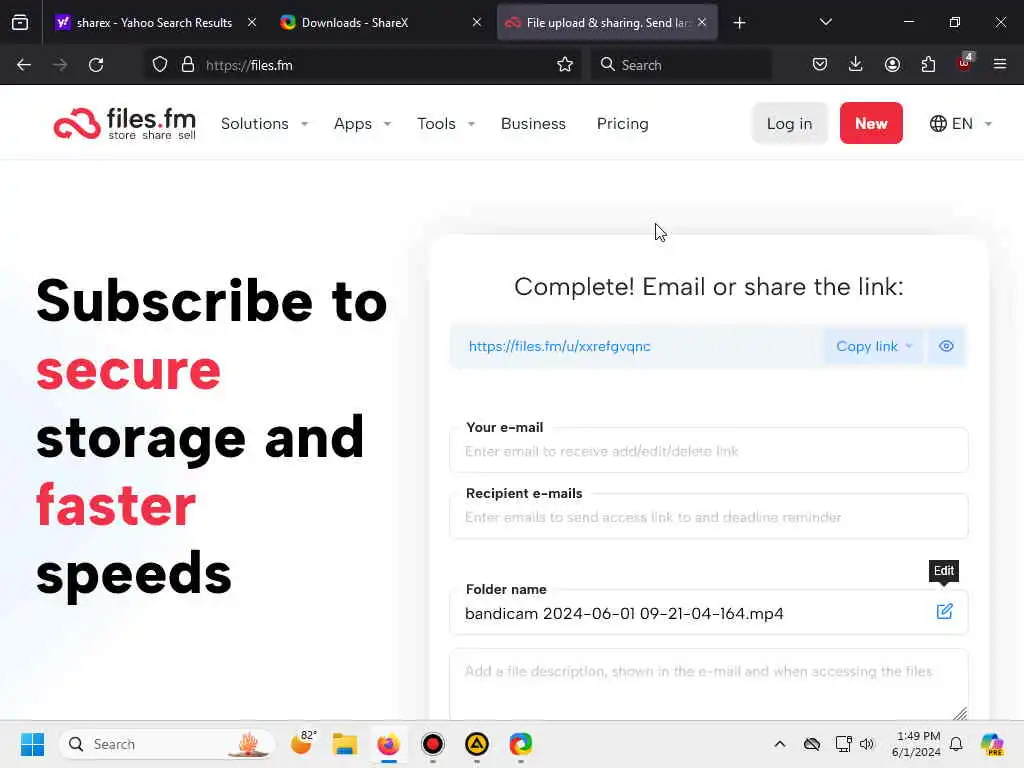Click the files.fm cloud logo

click(x=125, y=123)
